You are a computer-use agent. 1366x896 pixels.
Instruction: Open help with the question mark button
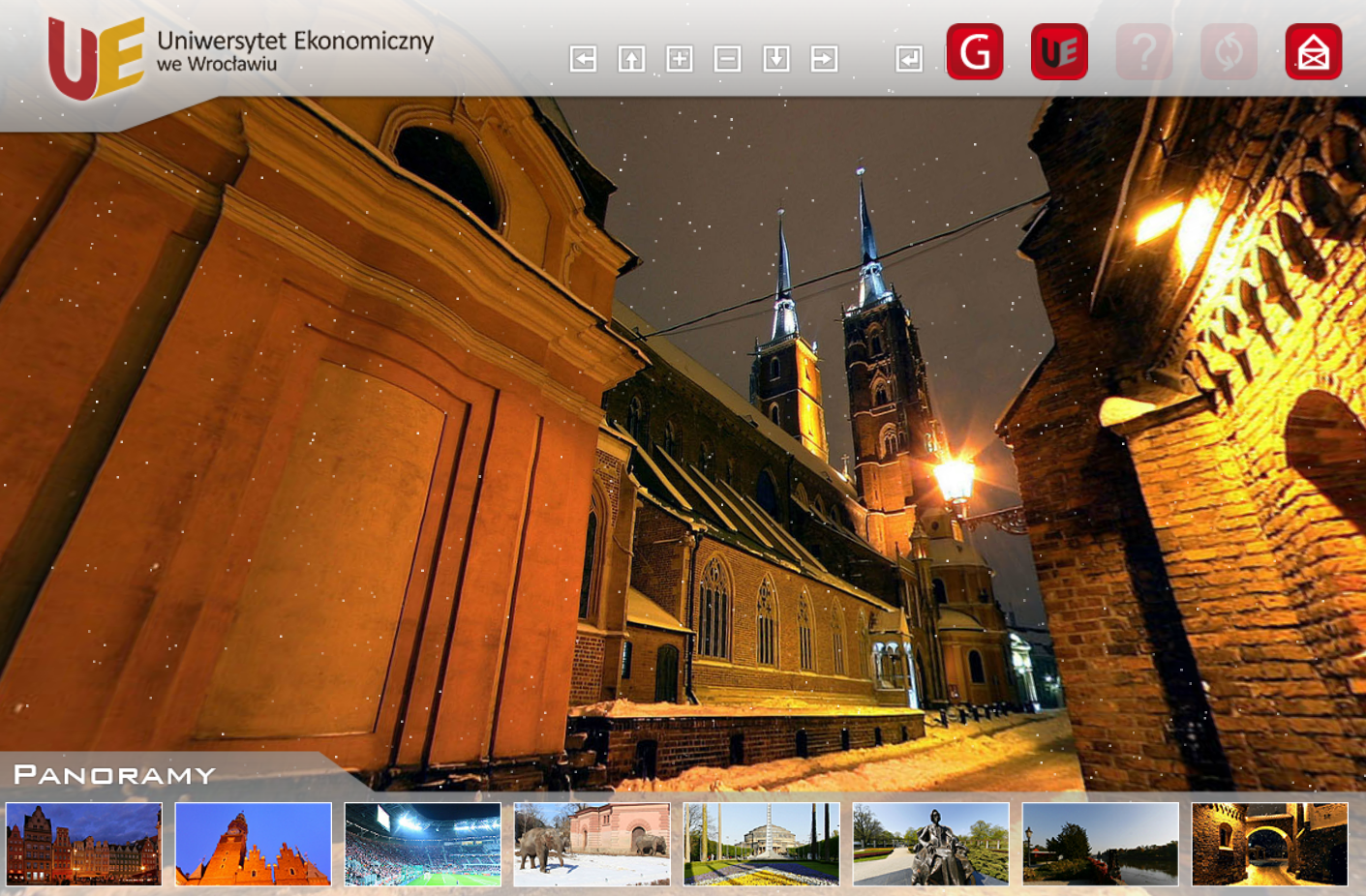coord(1144,51)
